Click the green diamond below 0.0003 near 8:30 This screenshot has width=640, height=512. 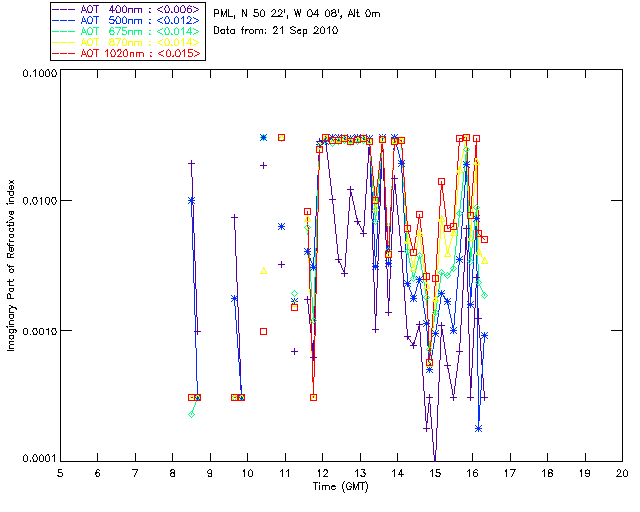[x=191, y=414]
